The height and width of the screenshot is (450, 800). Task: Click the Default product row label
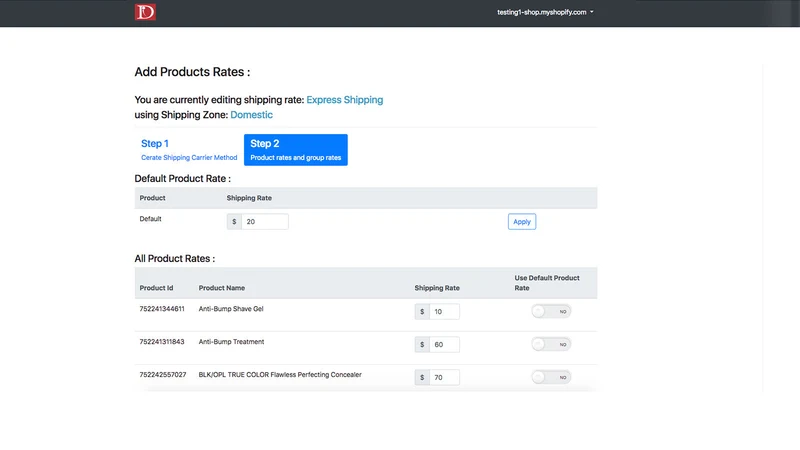pos(150,219)
